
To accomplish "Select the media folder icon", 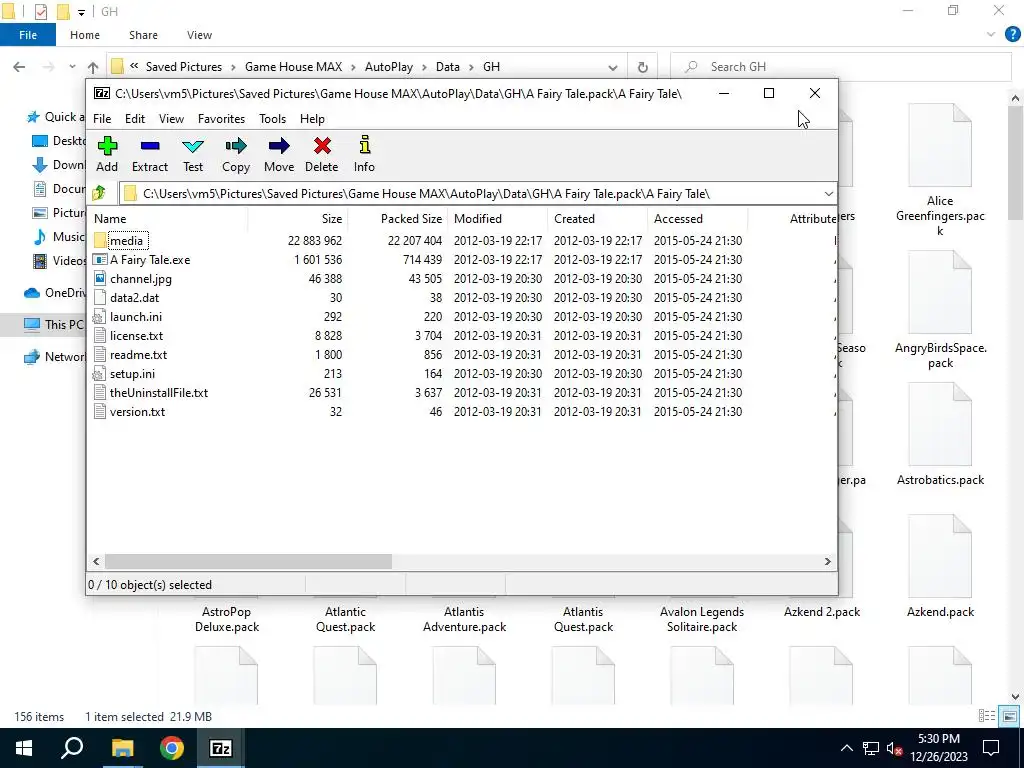I will (x=99, y=240).
